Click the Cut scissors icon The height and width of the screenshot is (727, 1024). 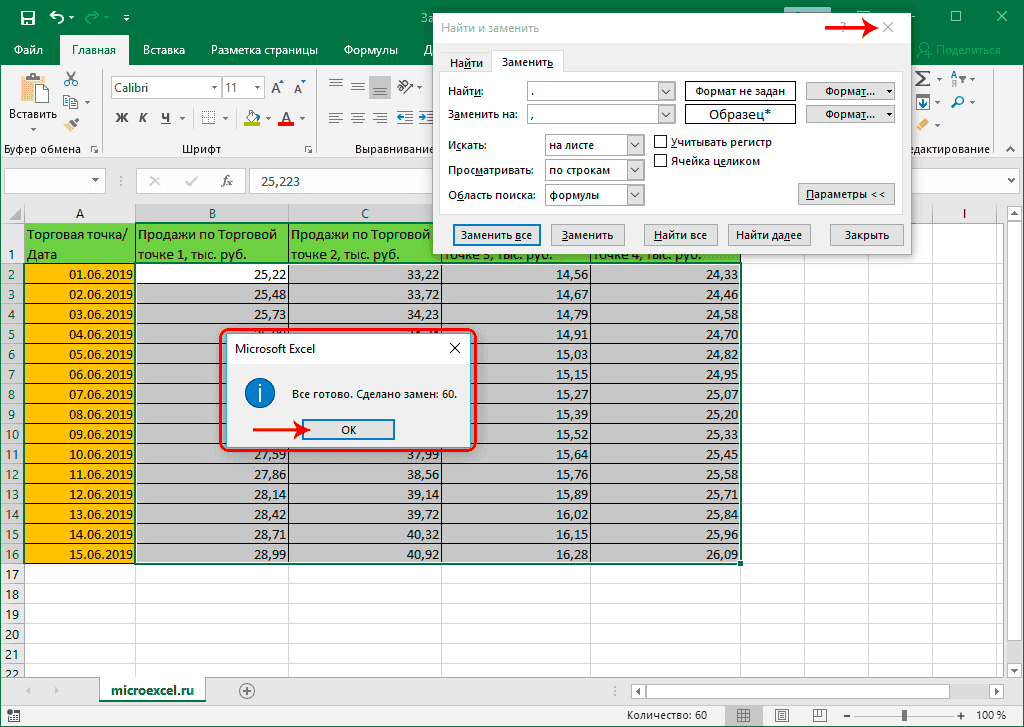pos(71,80)
